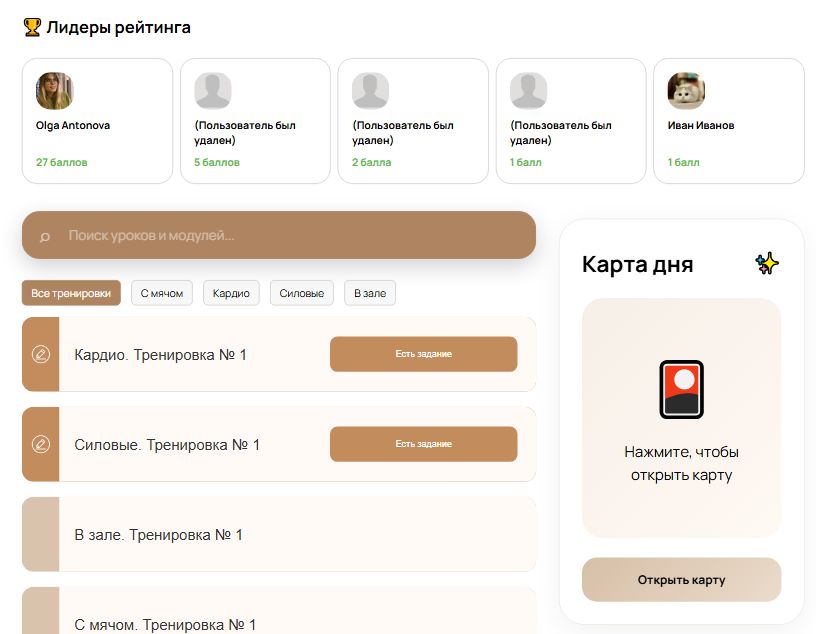This screenshot has height=634, width=816.
Task: Click the left color strip of В зале workout
Action: coord(41,534)
